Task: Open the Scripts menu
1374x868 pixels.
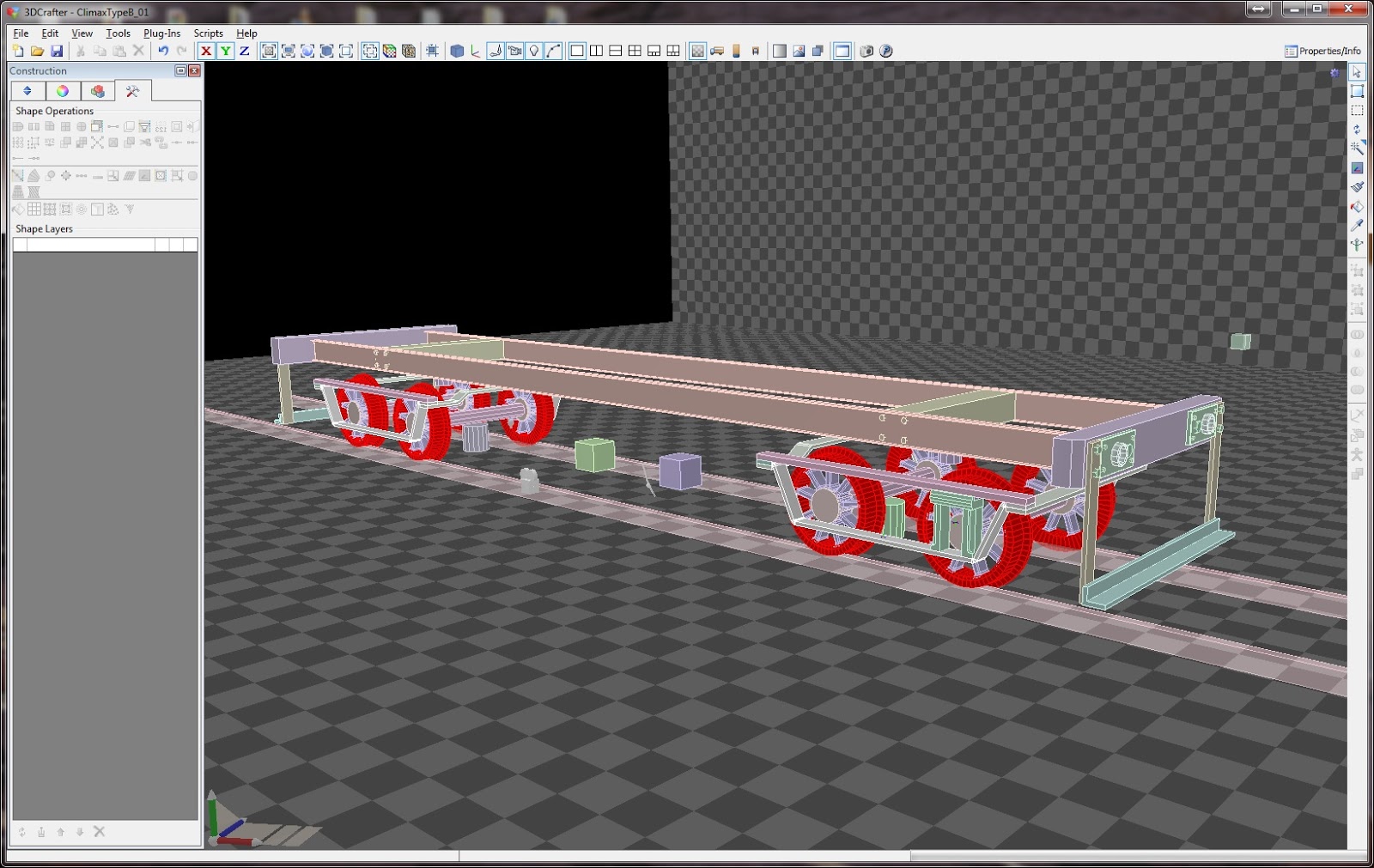Action: pyautogui.click(x=208, y=33)
